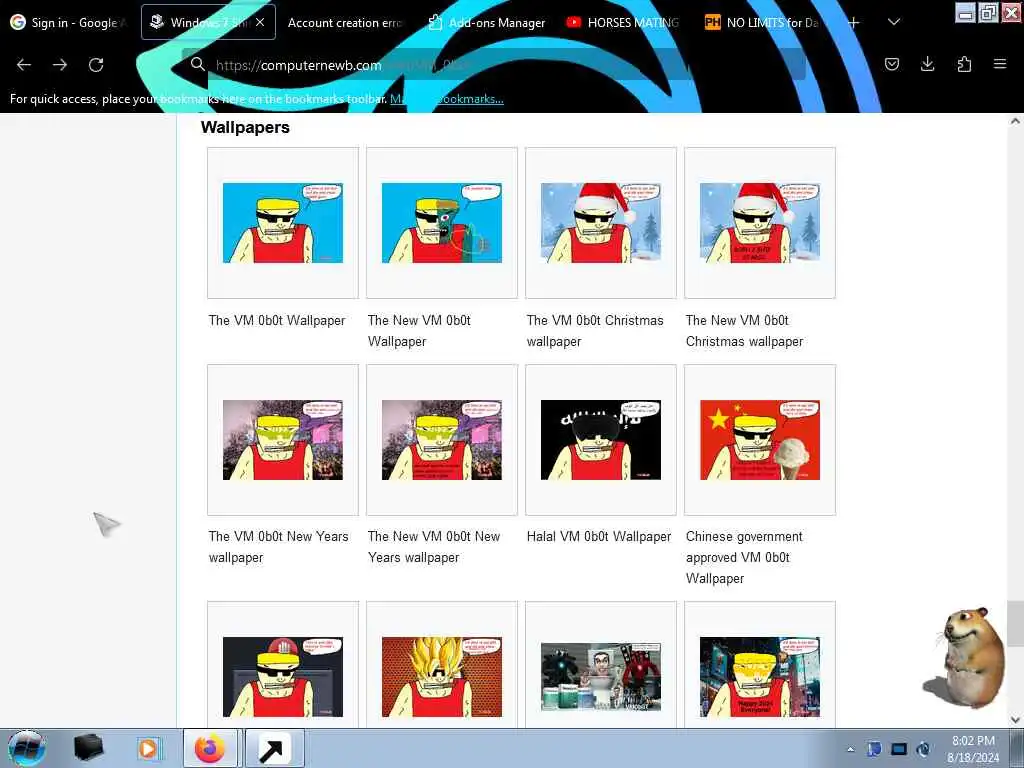
Task: Click 'The VM 0b0t Christmas wallpaper' caption
Action: click(595, 331)
